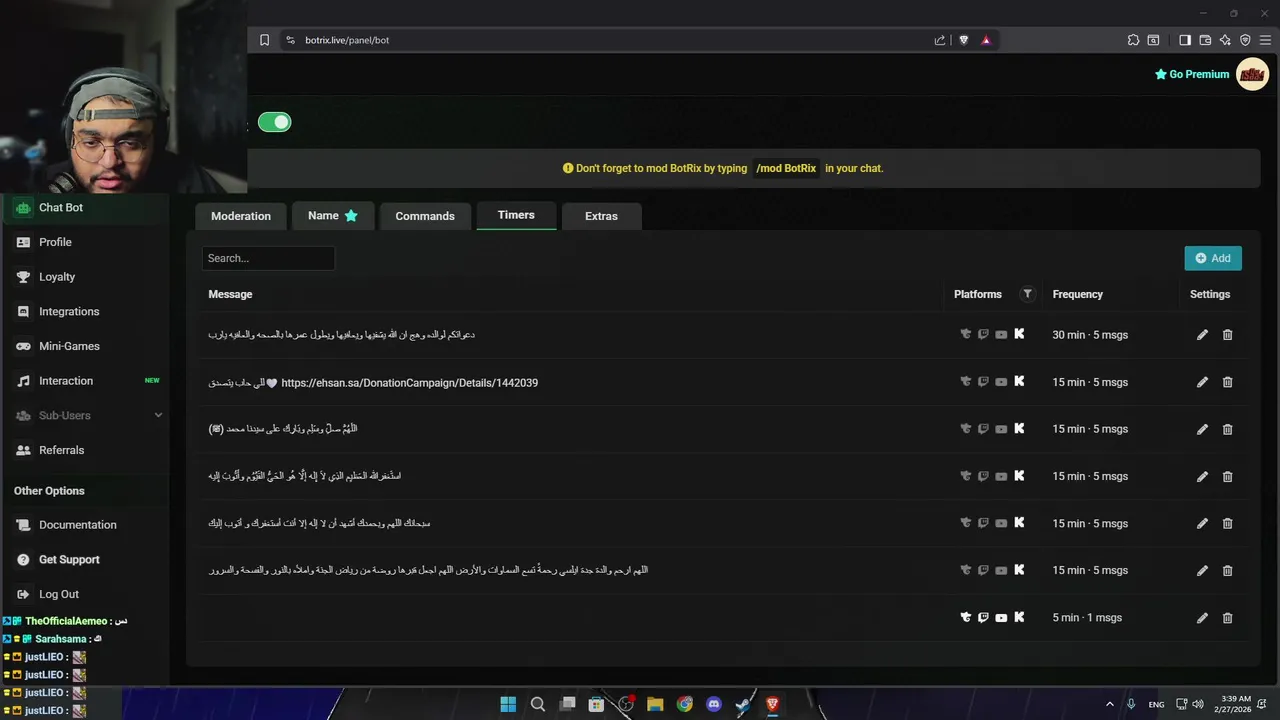Open the Brave Wallet icon
The image size is (1280, 720).
[1205, 40]
